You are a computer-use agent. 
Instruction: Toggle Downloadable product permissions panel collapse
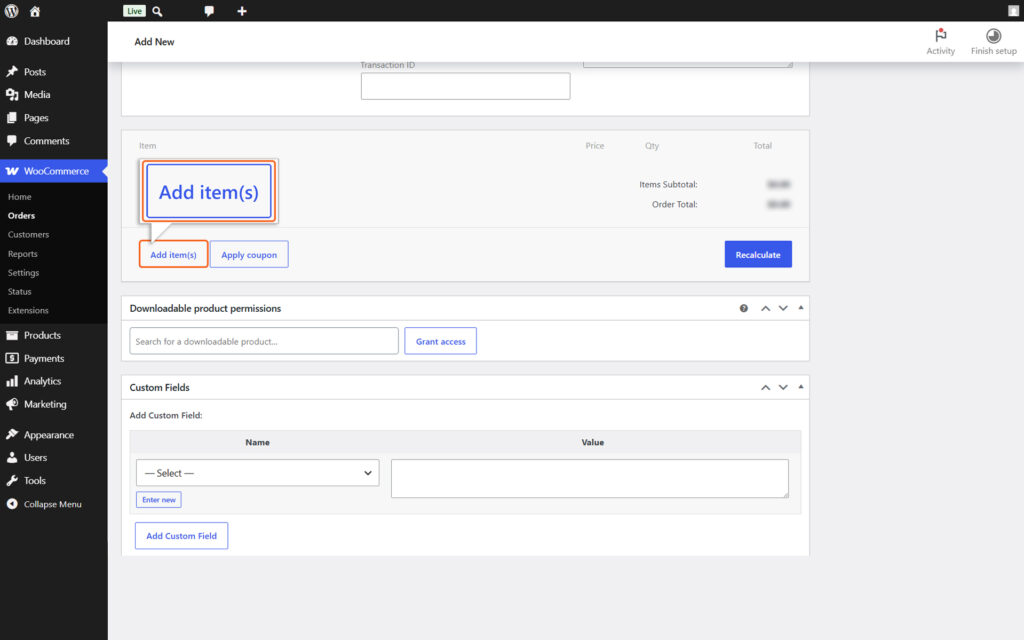point(801,308)
